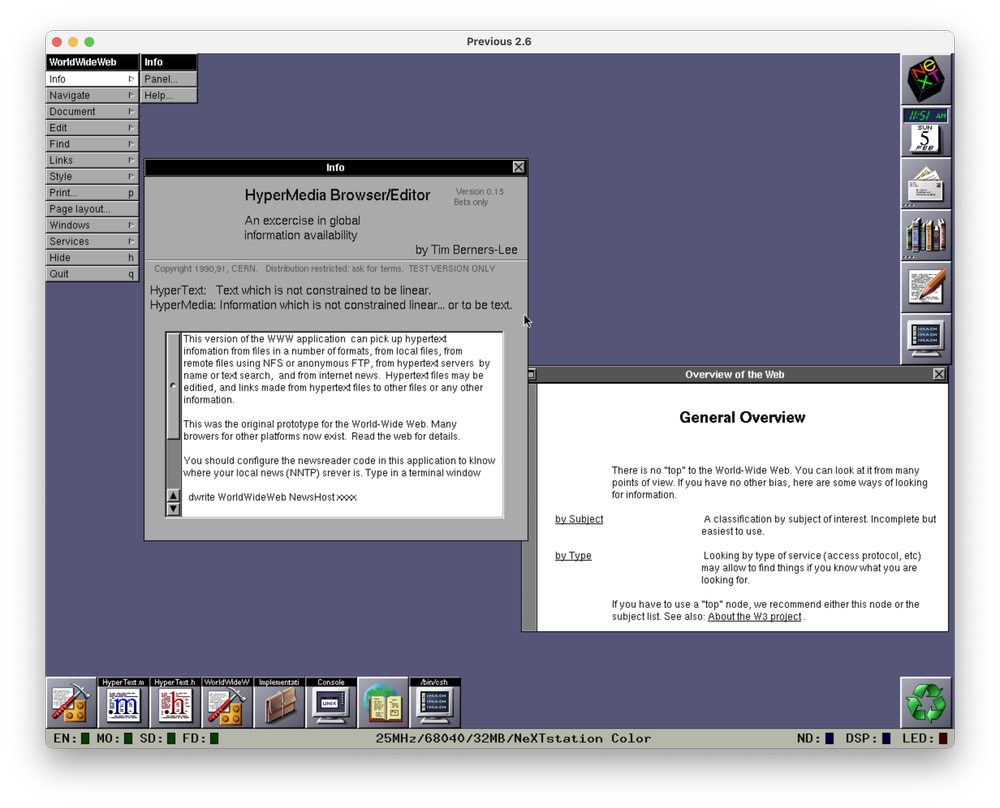Click the 'Overview of the Web' title bar

point(735,374)
